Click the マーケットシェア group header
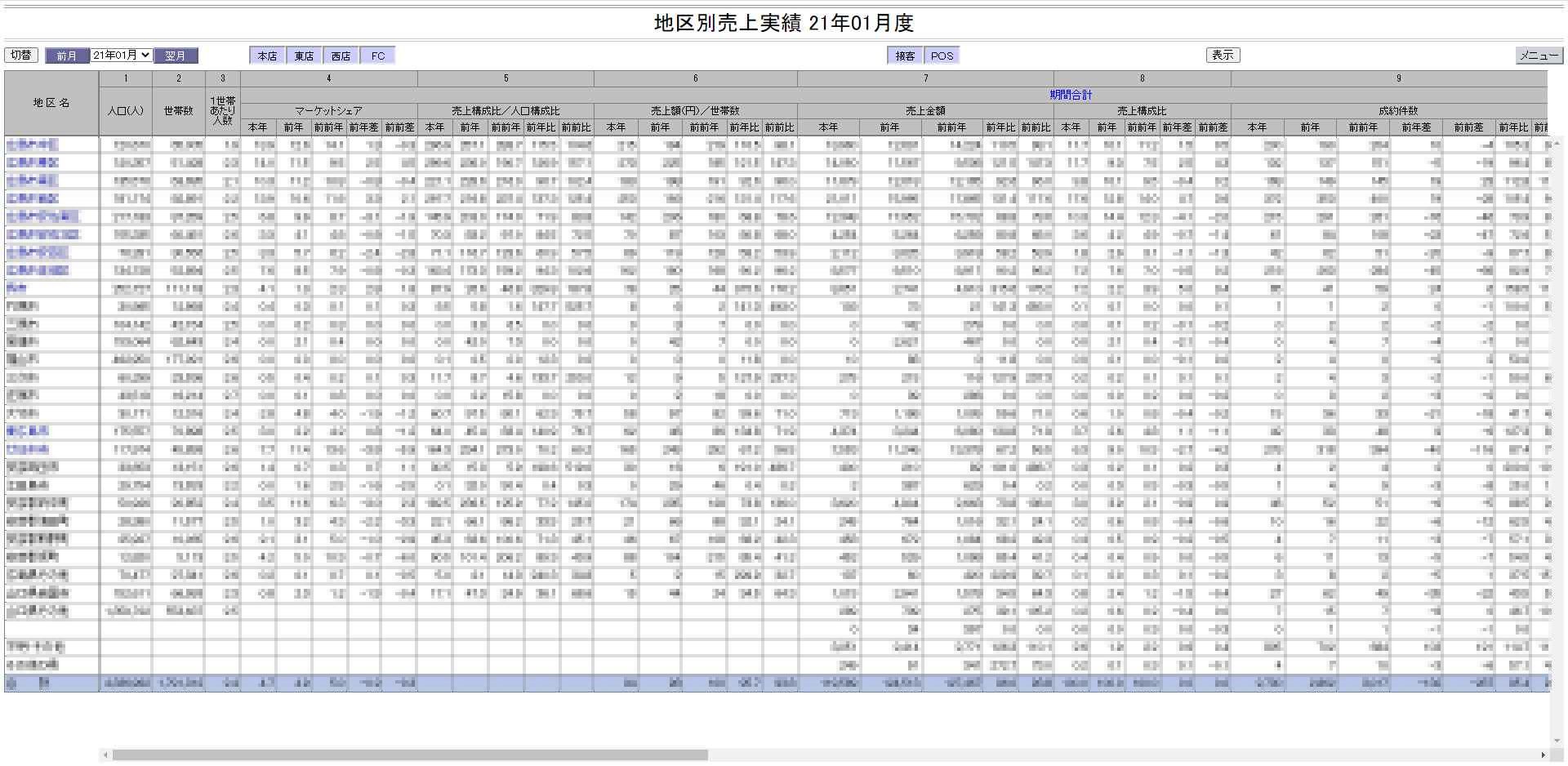Image resolution: width=1568 pixels, height=766 pixels. click(x=328, y=111)
